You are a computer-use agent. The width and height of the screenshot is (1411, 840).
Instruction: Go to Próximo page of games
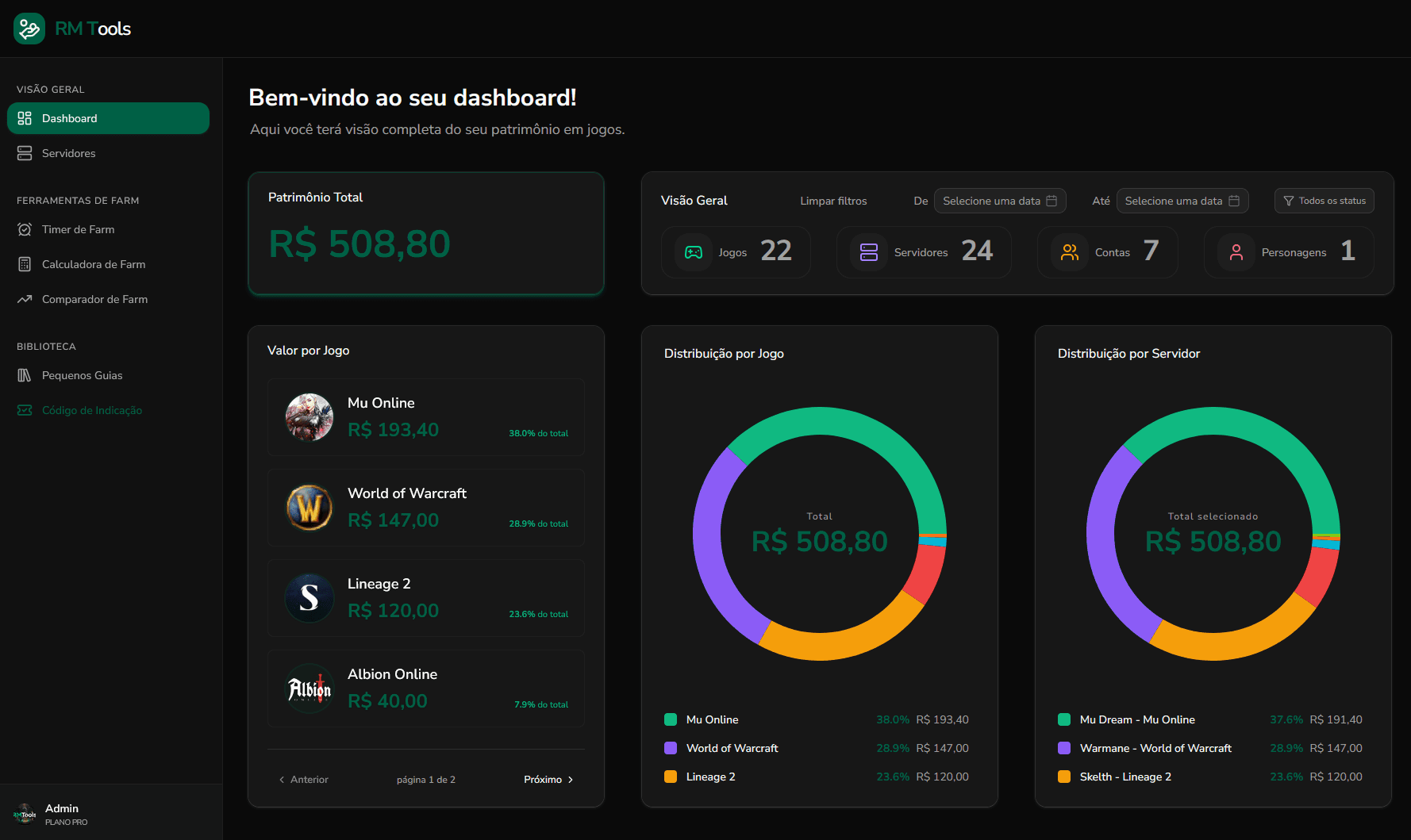(548, 779)
